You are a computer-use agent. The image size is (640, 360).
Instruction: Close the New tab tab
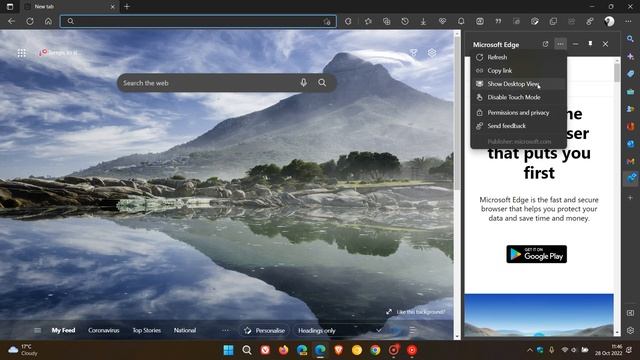[x=113, y=7]
